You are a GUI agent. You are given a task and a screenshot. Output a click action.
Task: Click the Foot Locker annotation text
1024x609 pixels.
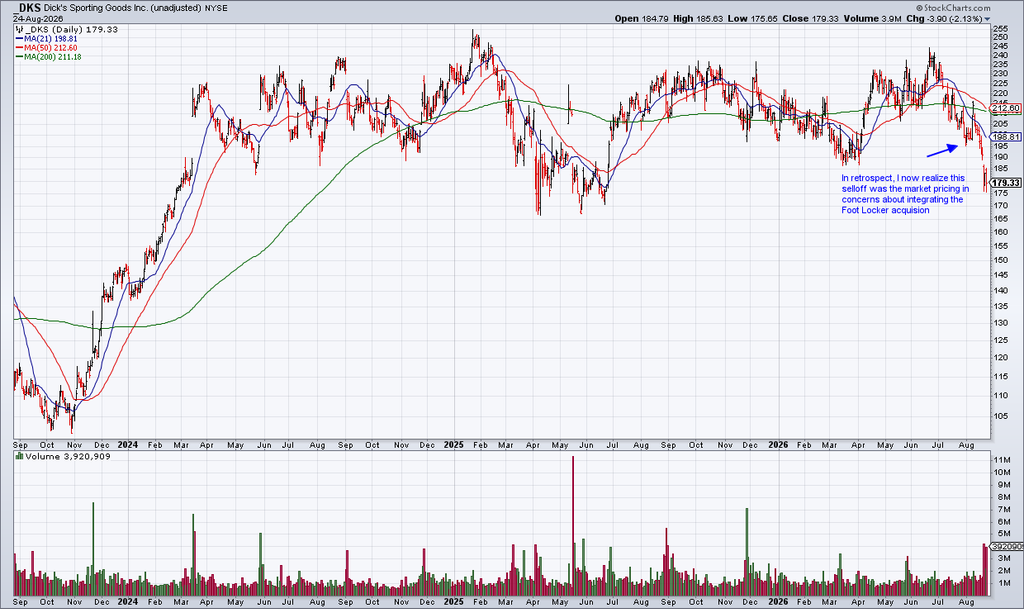(903, 194)
